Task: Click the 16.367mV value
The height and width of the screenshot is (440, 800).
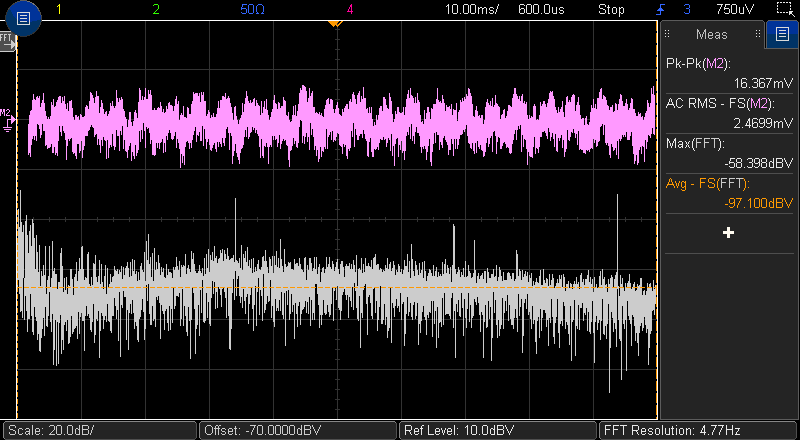Action: pos(763,83)
